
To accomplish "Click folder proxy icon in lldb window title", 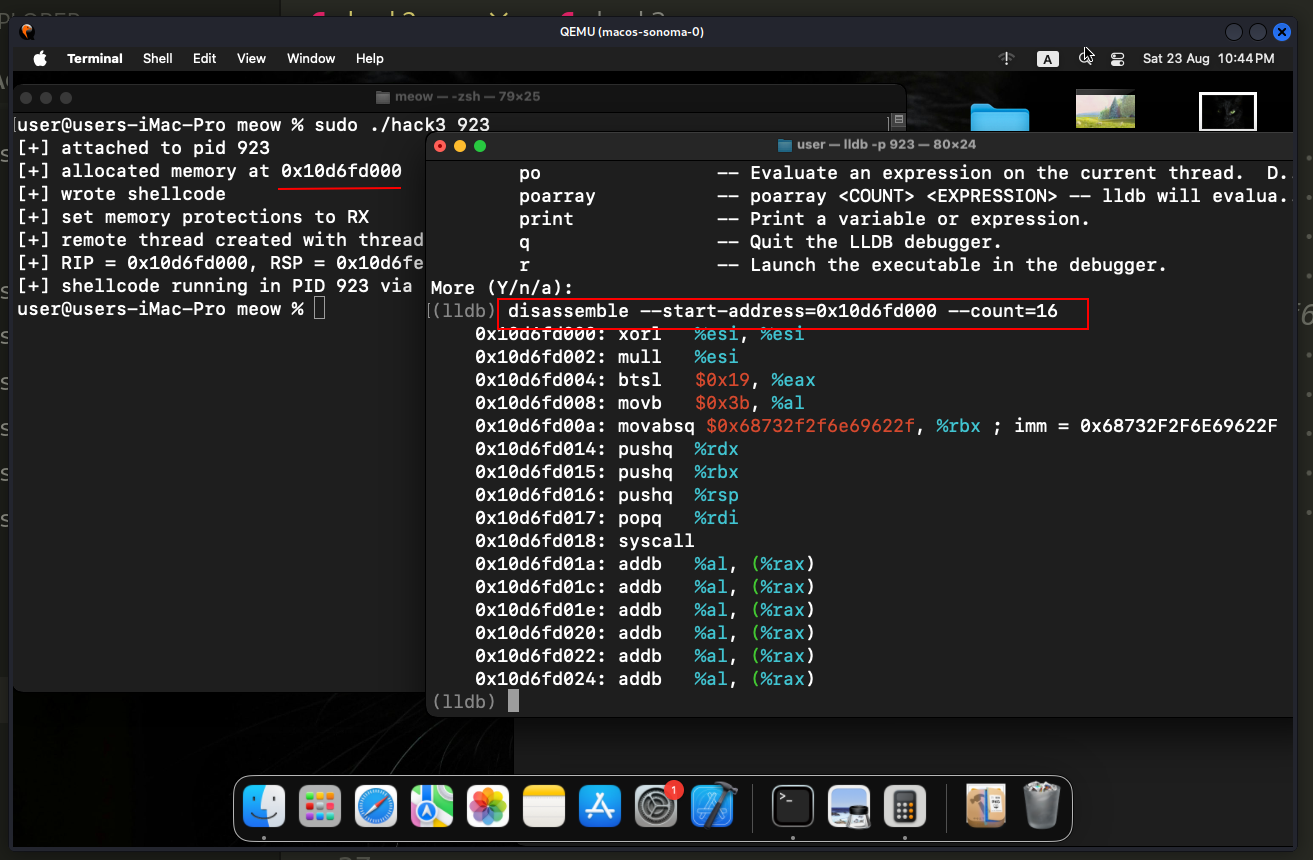I will [785, 145].
